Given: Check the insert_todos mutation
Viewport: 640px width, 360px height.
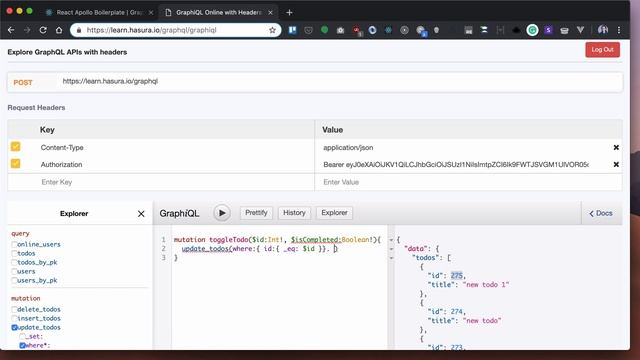Looking at the screenshot, I should point(14,318).
